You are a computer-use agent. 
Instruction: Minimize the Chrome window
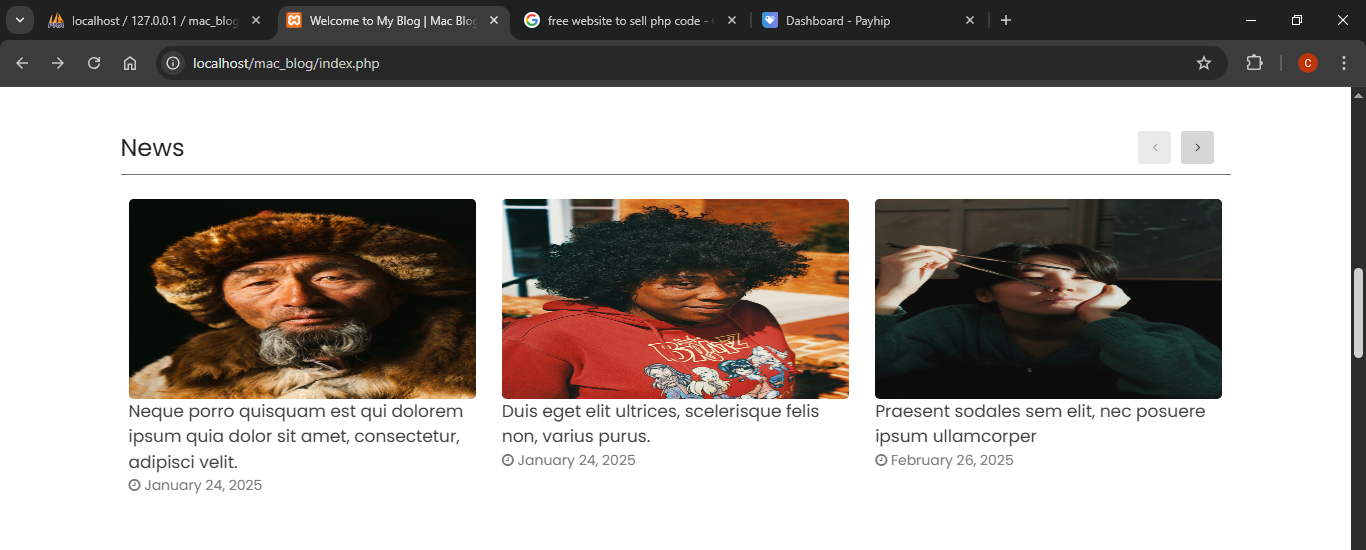tap(1251, 20)
